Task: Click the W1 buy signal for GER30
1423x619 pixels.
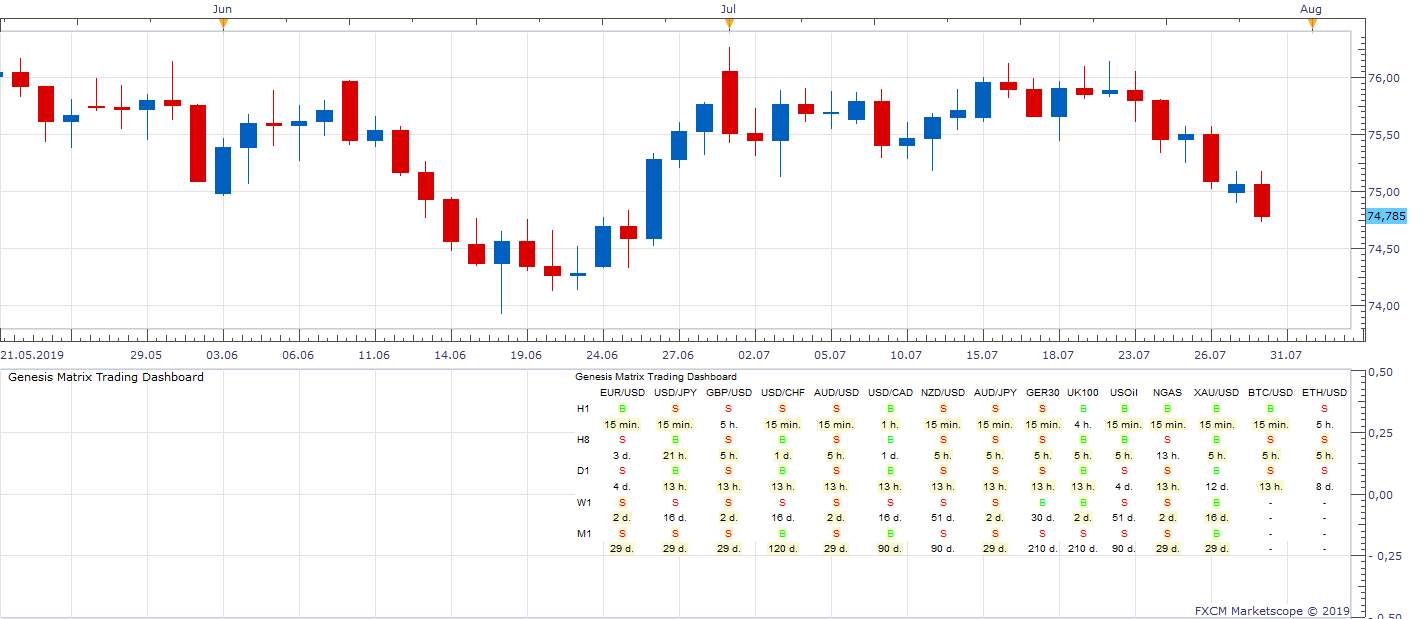Action: click(x=1043, y=502)
